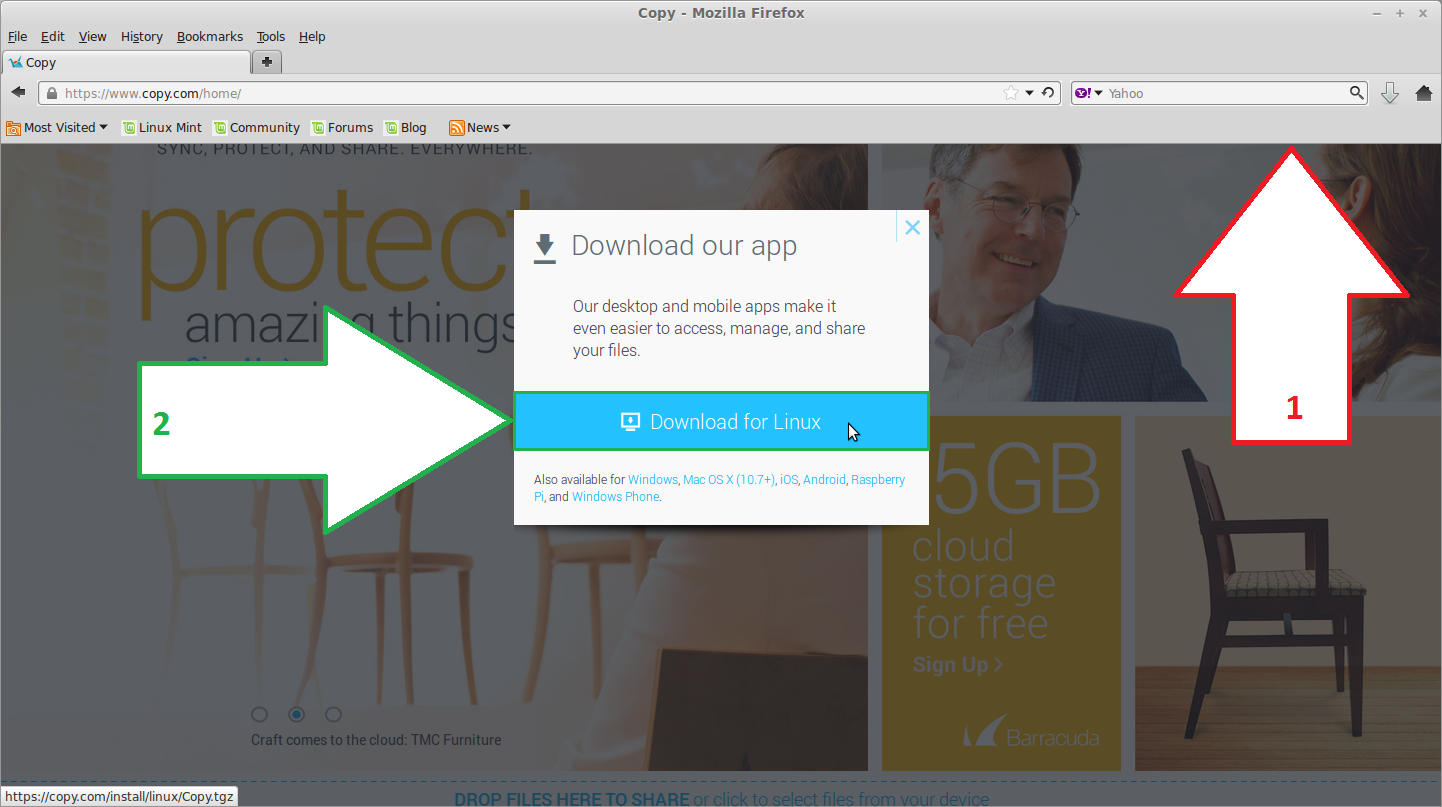Open the Android download link
Image resolution: width=1442 pixels, height=807 pixels.
coord(824,480)
